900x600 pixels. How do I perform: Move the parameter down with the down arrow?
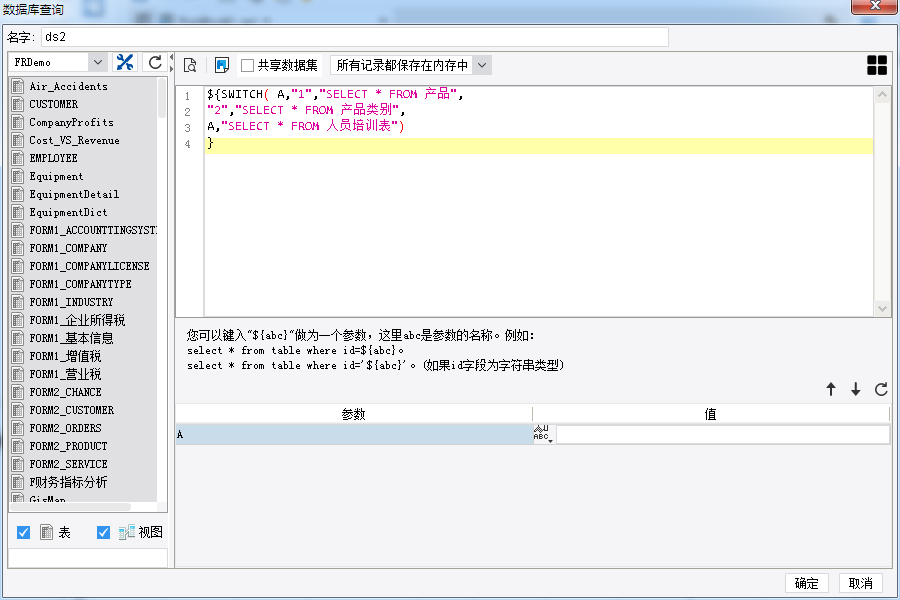856,389
